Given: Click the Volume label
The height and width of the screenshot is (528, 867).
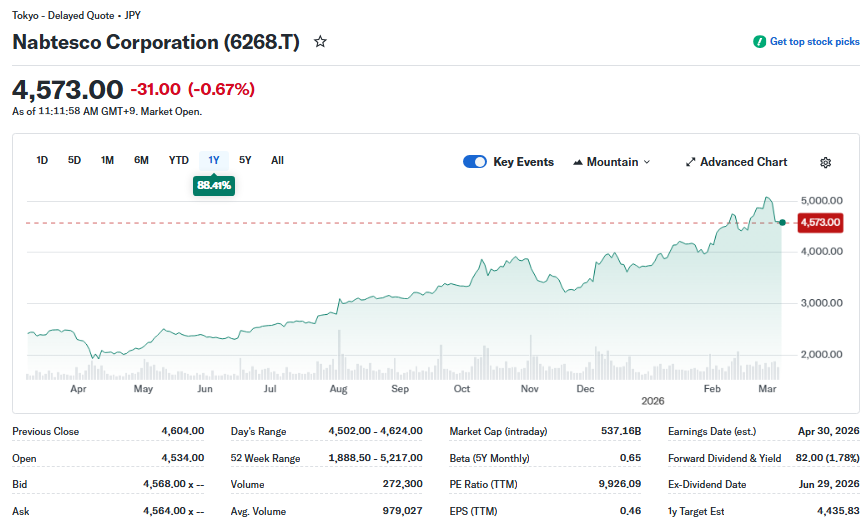Looking at the screenshot, I should 247,484.
